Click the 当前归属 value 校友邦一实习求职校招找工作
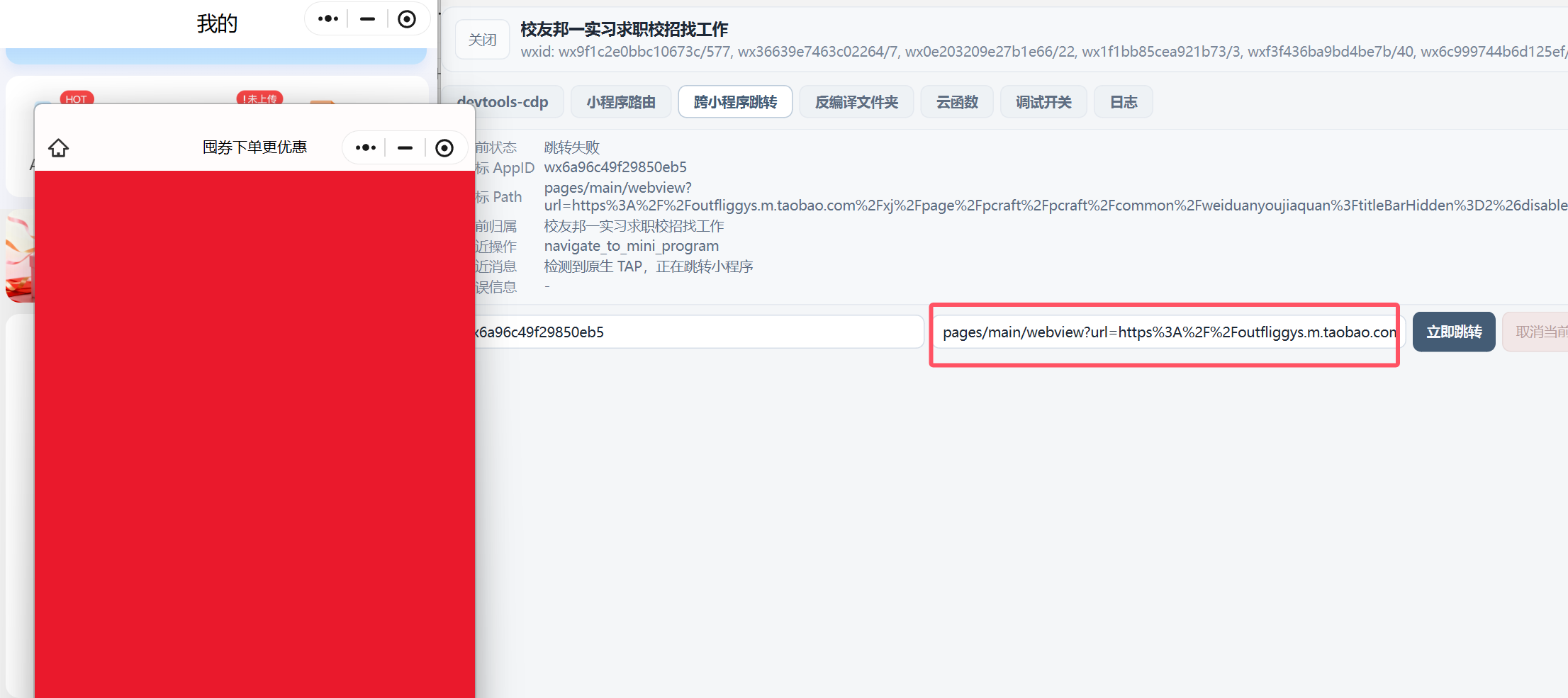Image resolution: width=1568 pixels, height=698 pixels. pos(634,226)
